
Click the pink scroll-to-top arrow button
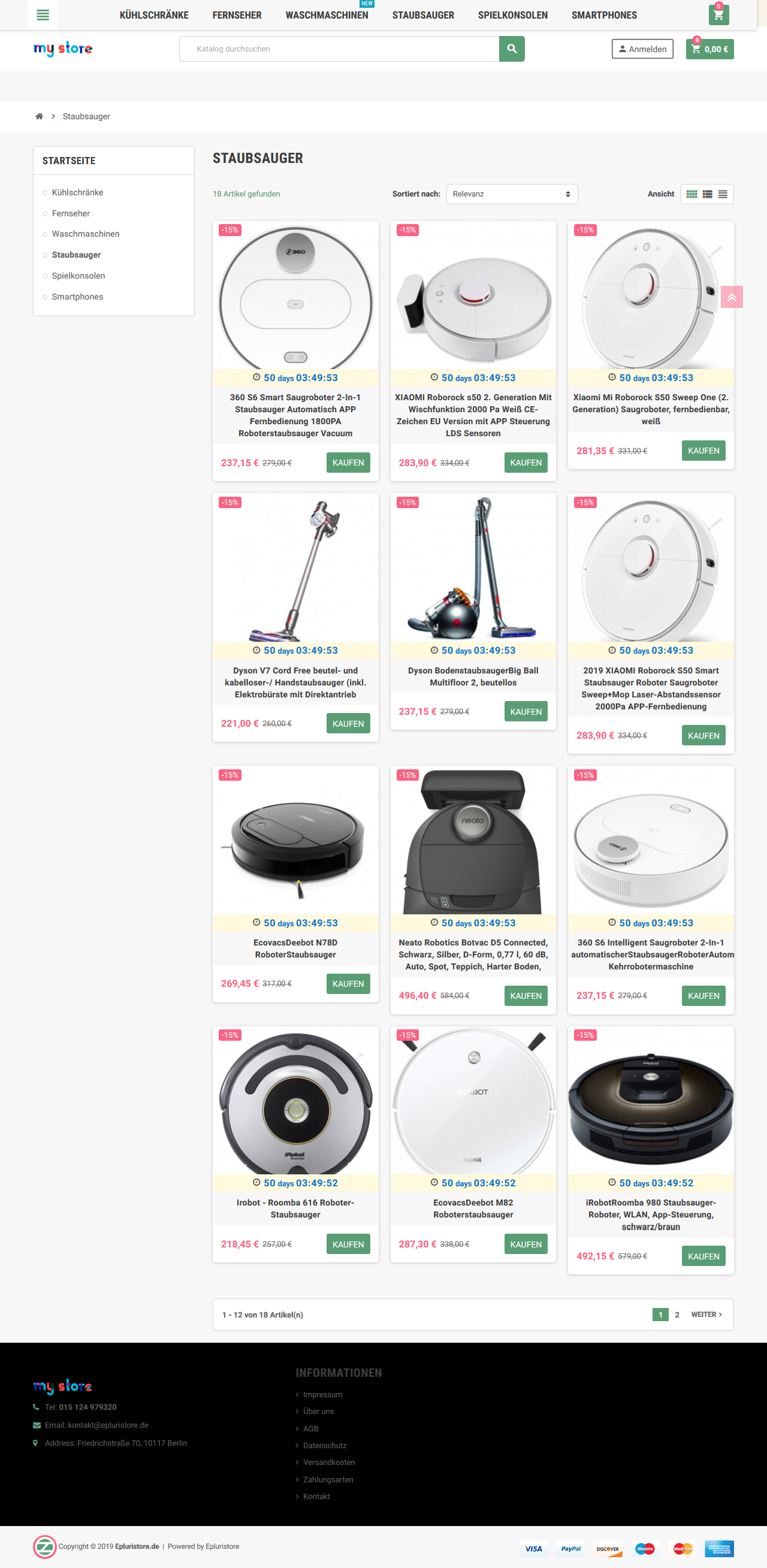[732, 297]
